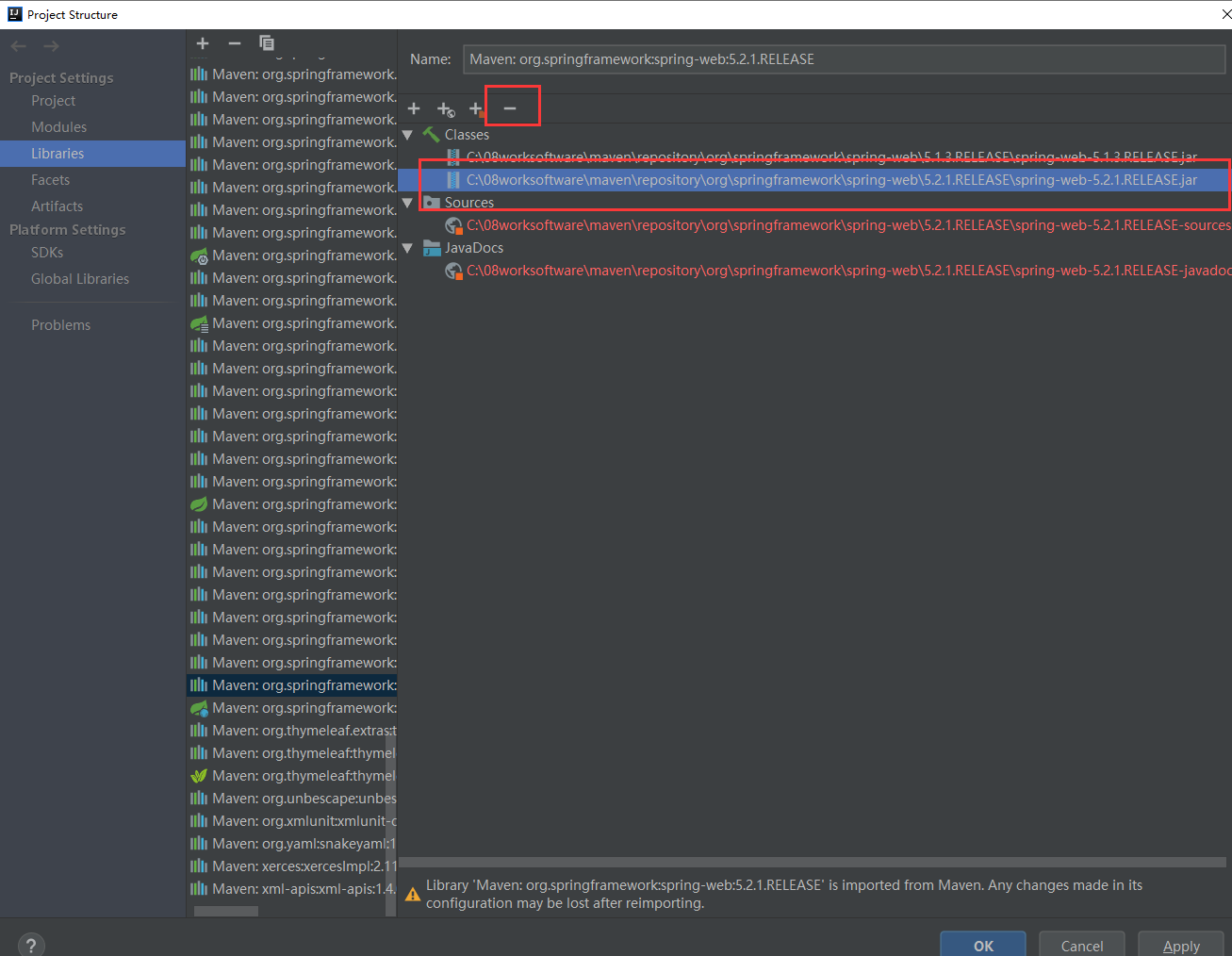Screen dimensions: 1232x956
Task: Open Artifacts settings page
Action: tap(57, 206)
